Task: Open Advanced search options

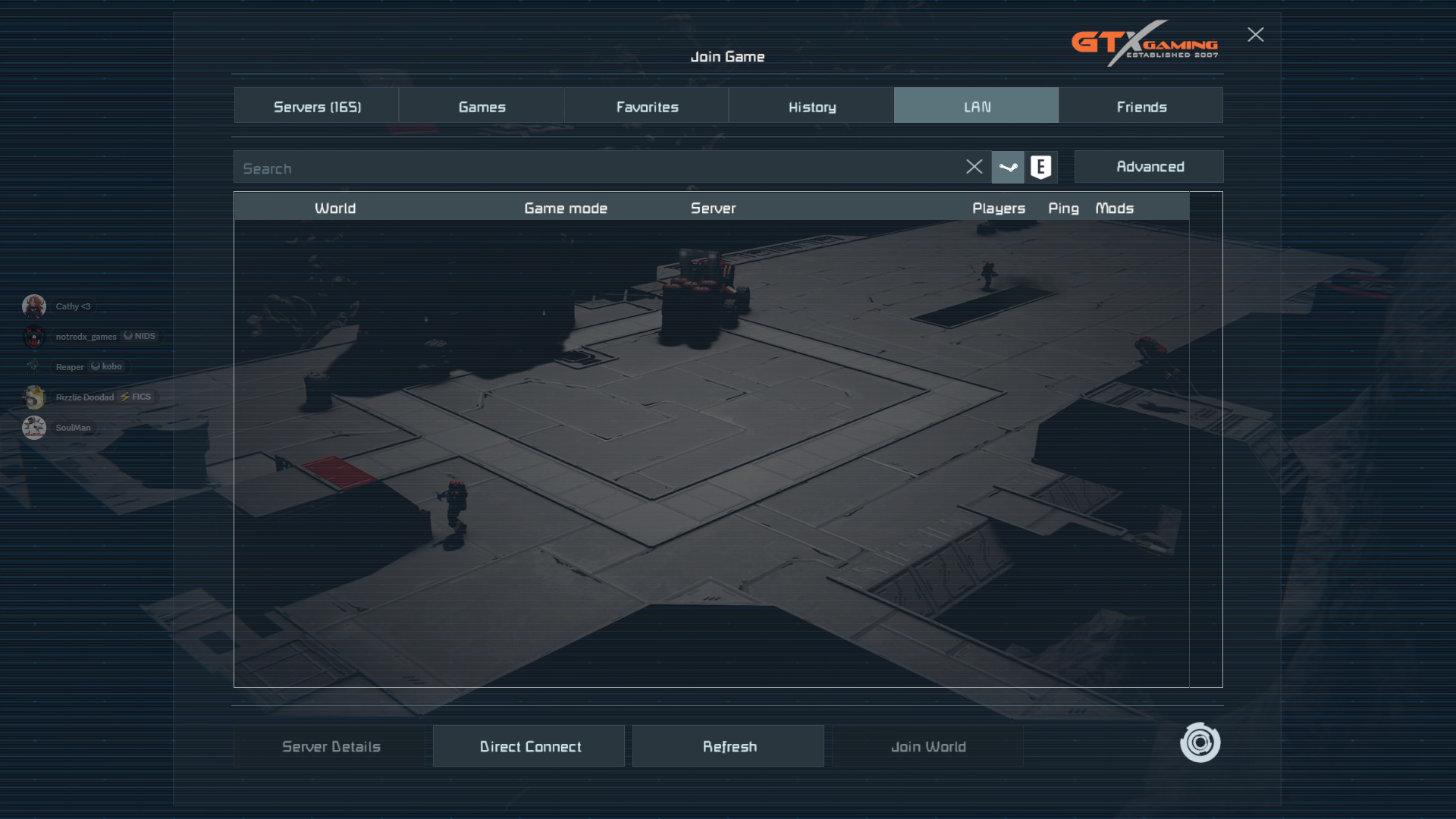Action: point(1150,167)
